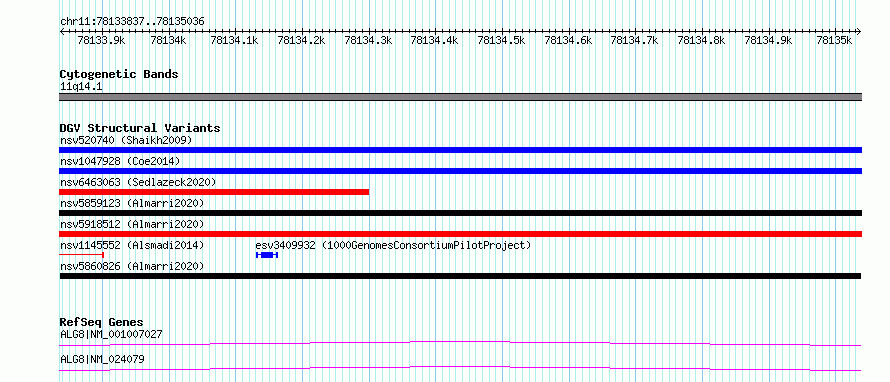Click the nsv5860826 (Almarri2020) label
The width and height of the screenshot is (890, 382).
pos(132,266)
